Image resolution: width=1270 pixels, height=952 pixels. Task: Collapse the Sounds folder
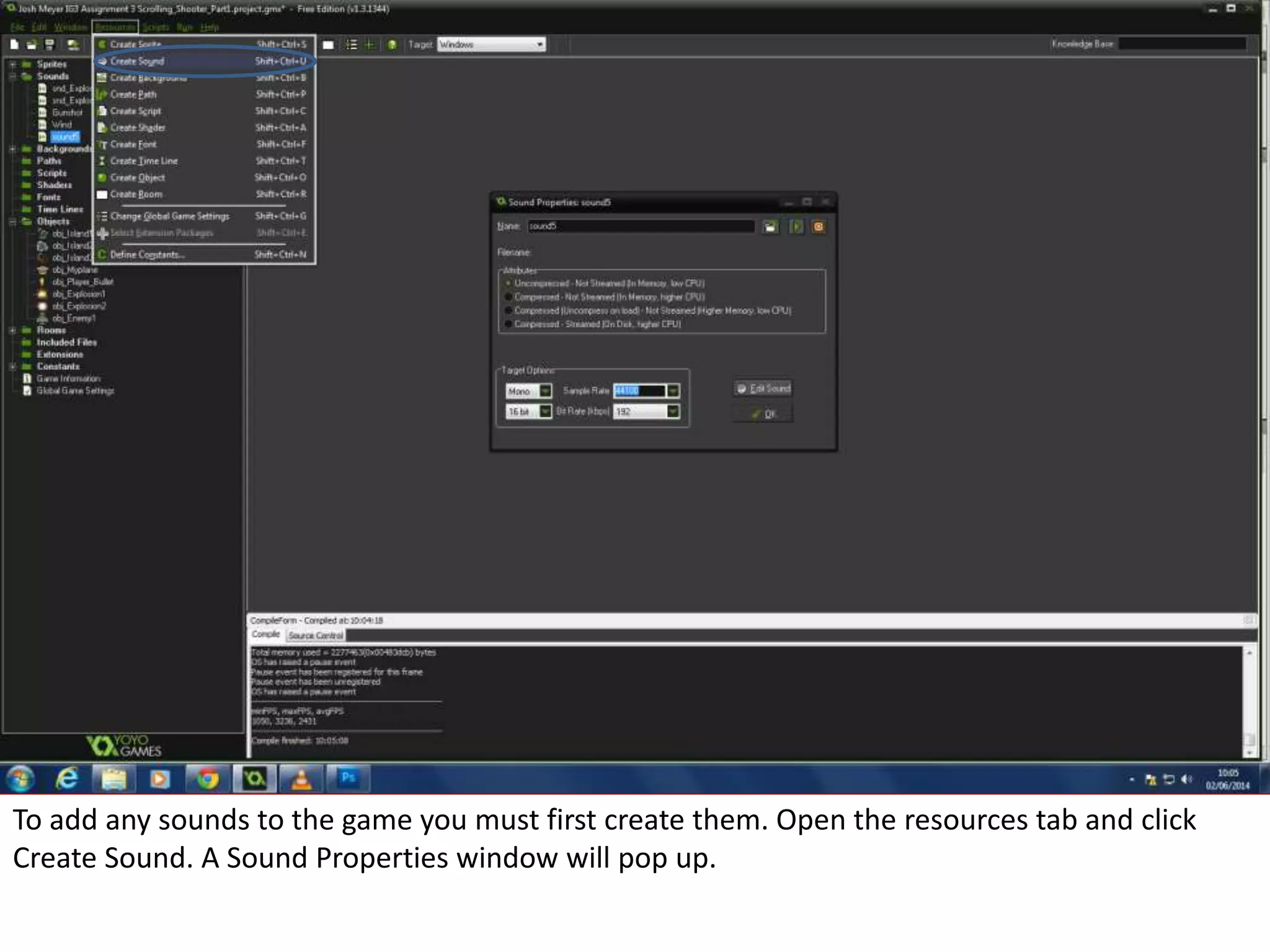12,76
